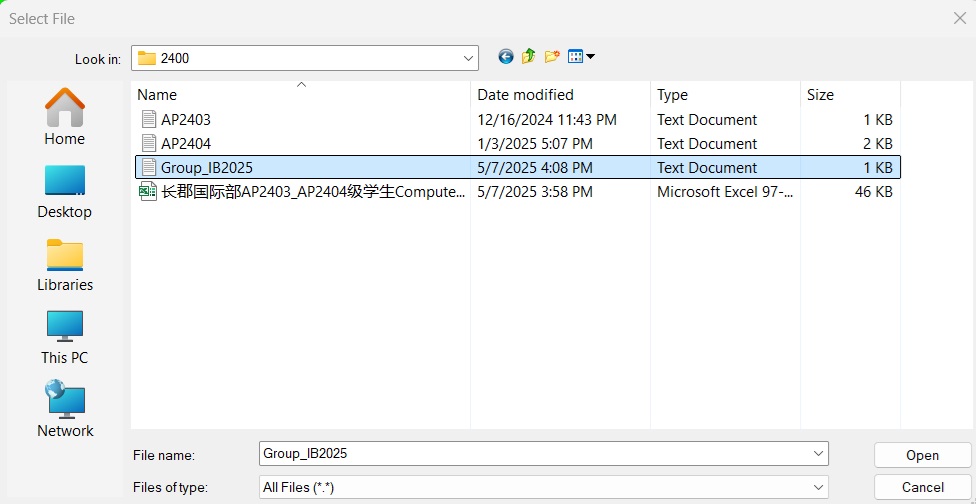The height and width of the screenshot is (504, 976).
Task: Open Libraries in places bar
Action: pyautogui.click(x=65, y=265)
